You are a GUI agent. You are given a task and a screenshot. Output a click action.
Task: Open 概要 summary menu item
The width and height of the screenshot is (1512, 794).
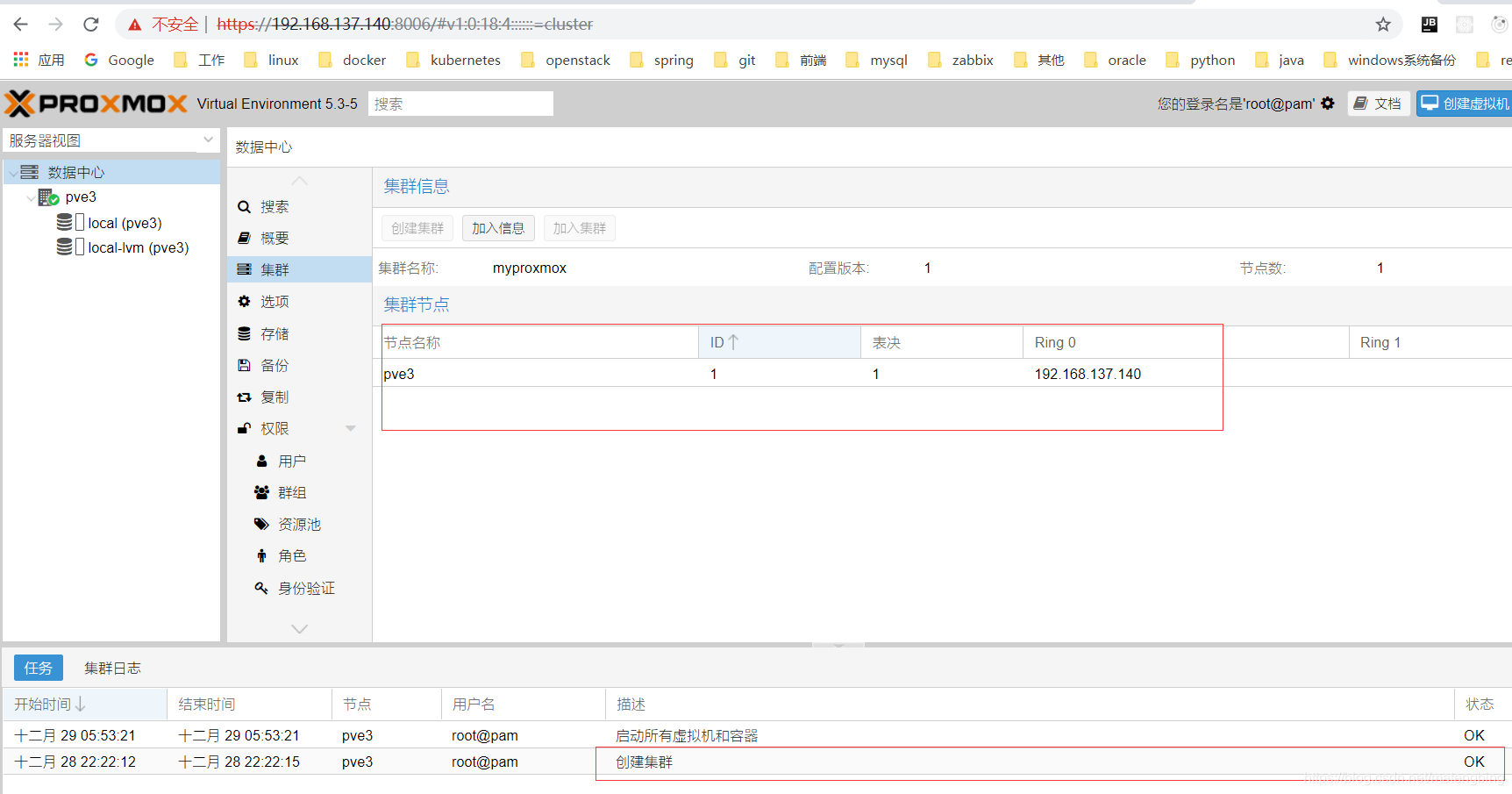(299, 239)
